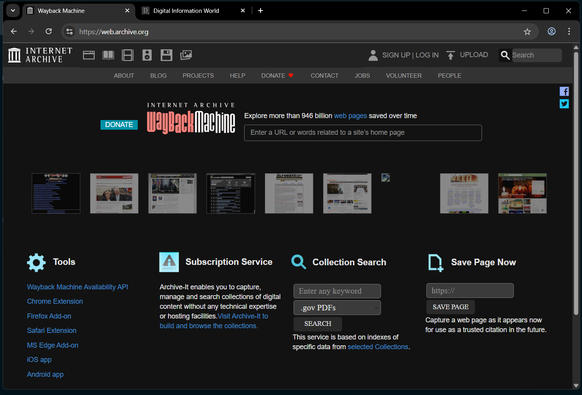Viewport: 582px width, 395px height.
Task: Click the SEARCH button under Collection Search
Action: pyautogui.click(x=318, y=324)
